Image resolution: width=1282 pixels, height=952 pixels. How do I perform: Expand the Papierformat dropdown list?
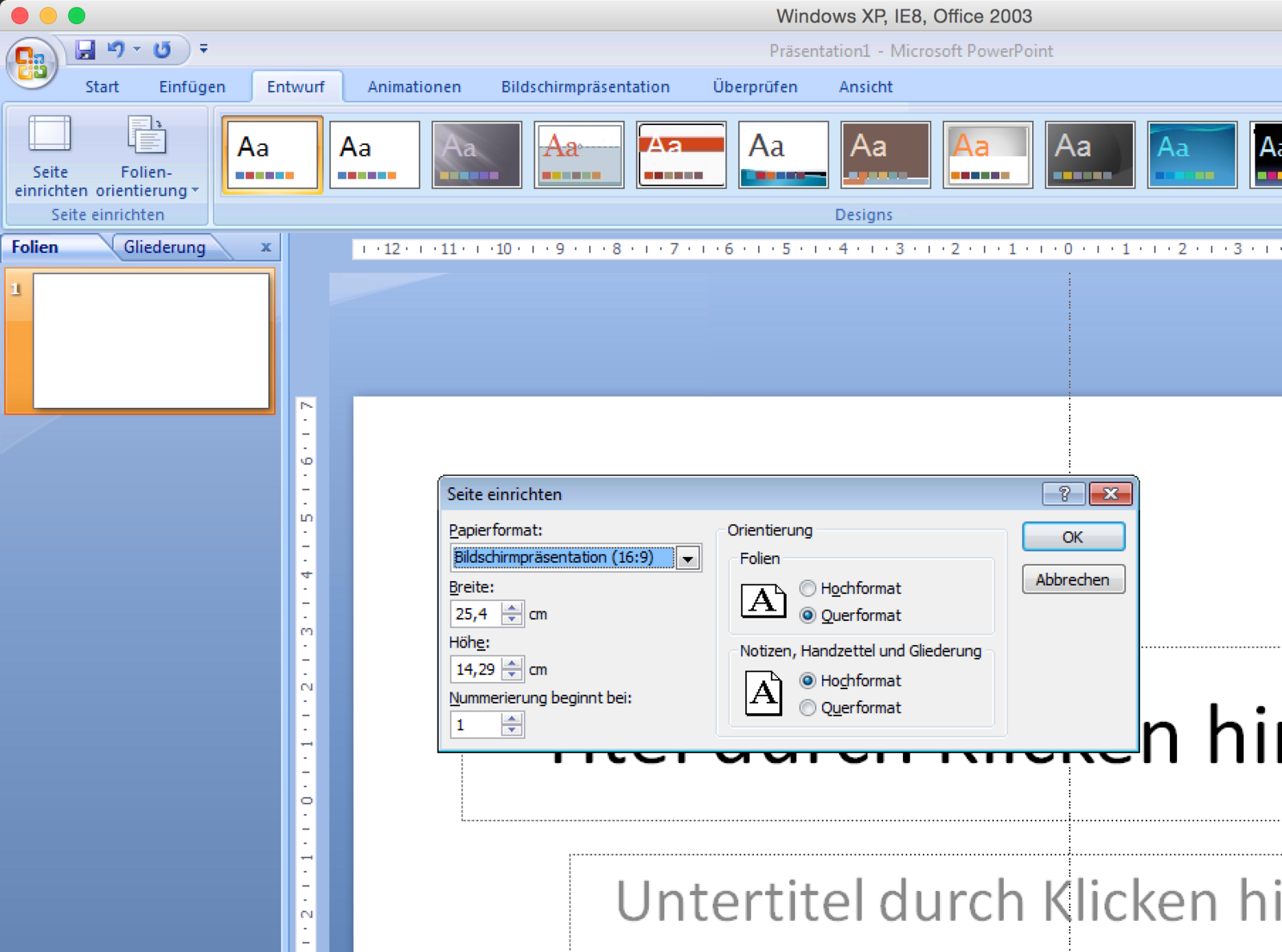point(687,558)
